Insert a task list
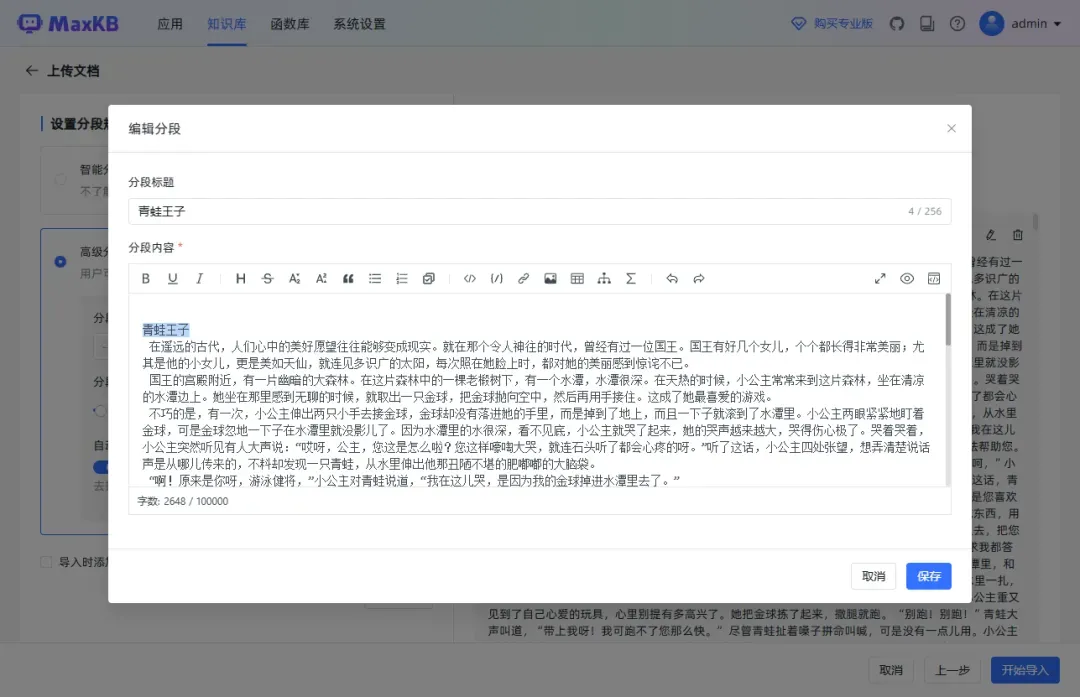This screenshot has width=1080, height=697. (428, 278)
